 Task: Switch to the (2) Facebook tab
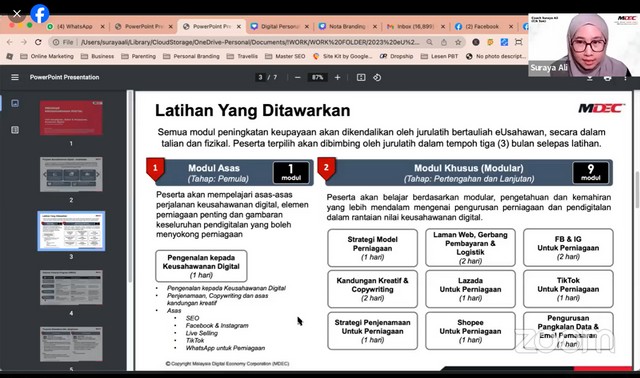[x=482, y=26]
